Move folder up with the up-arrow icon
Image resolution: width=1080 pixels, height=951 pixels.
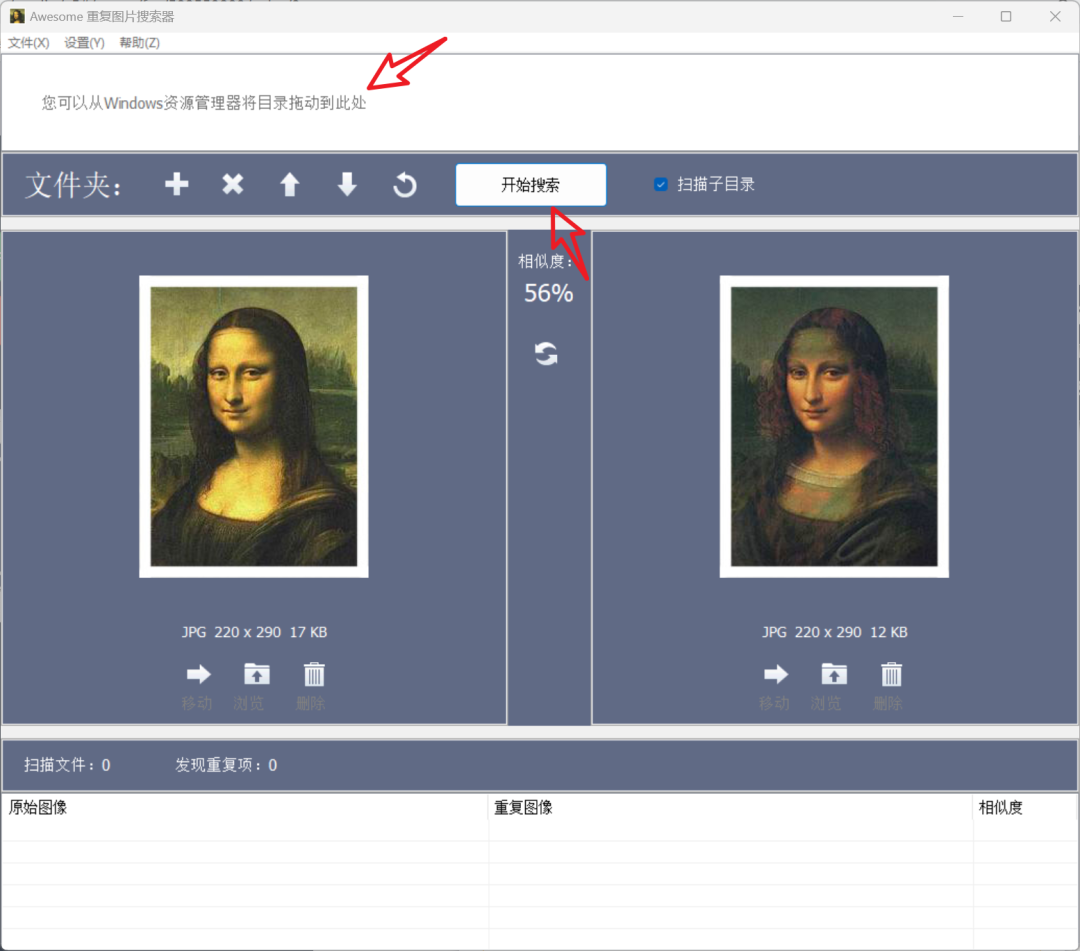(x=289, y=184)
